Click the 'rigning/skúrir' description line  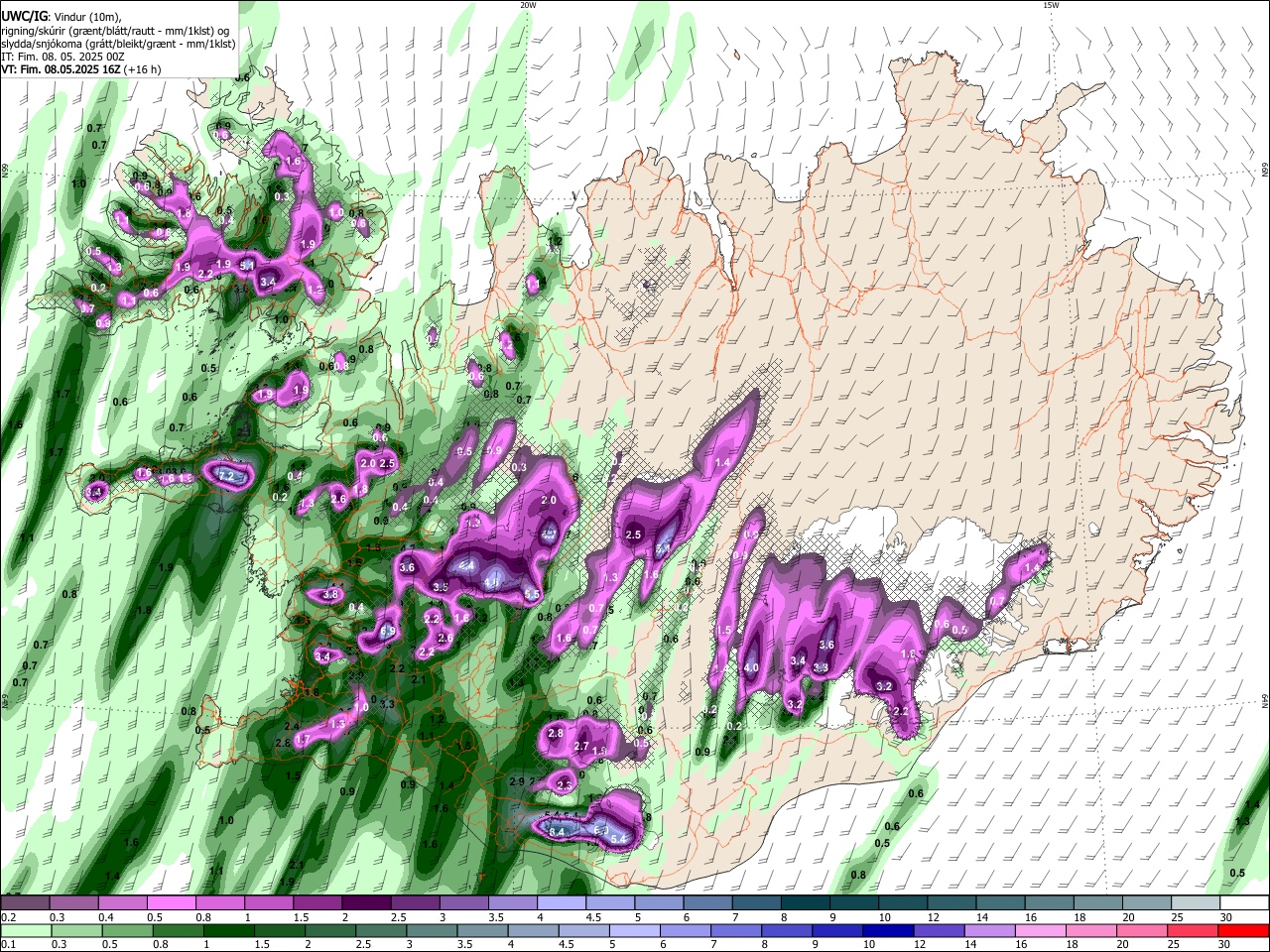point(115,31)
